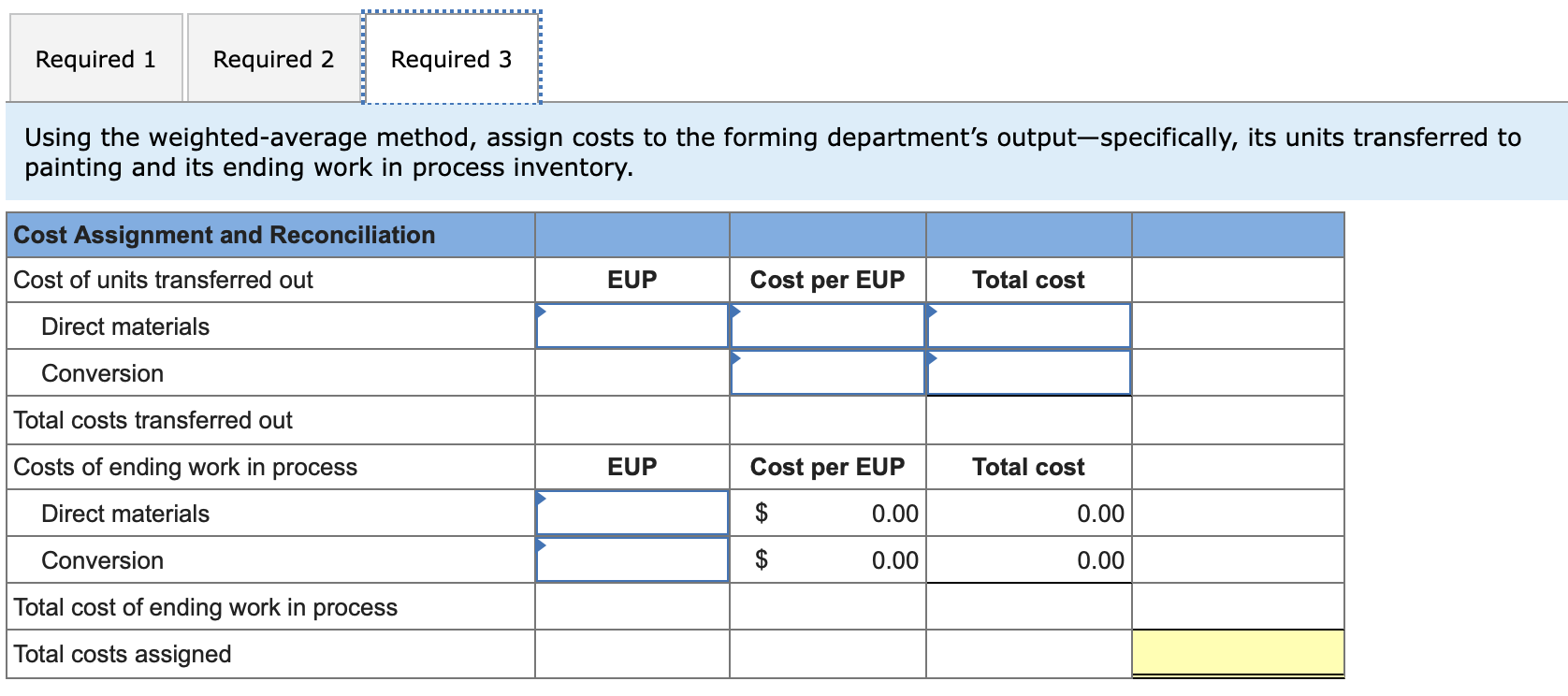1568x696 pixels.
Task: Switch to the Required 2 tab
Action: tap(273, 59)
